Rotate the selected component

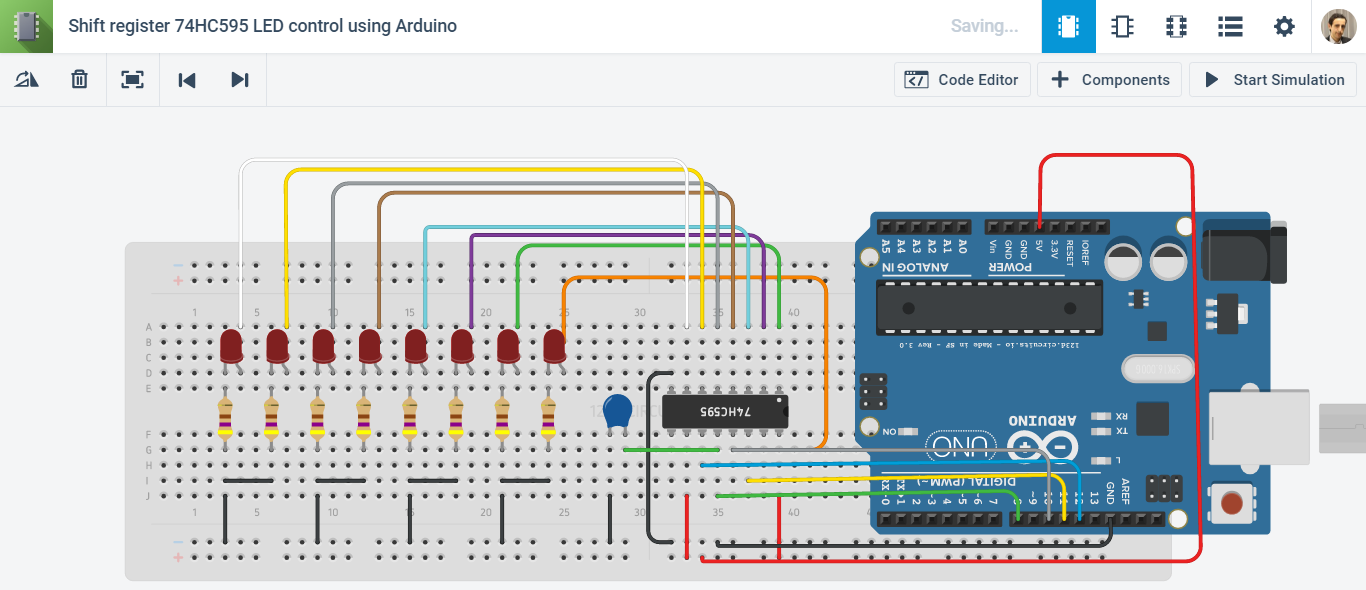(27, 79)
